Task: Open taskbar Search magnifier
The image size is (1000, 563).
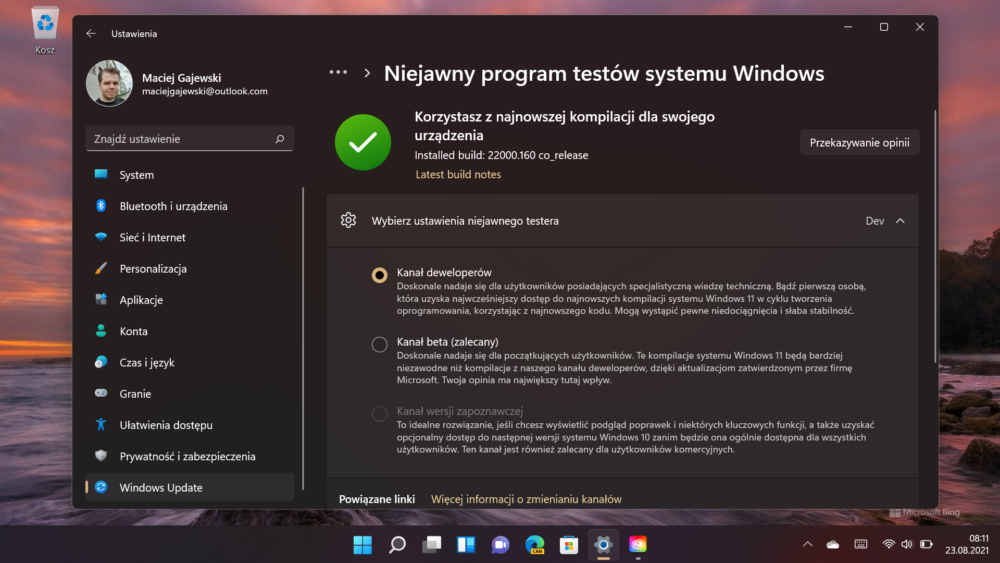Action: coord(397,545)
